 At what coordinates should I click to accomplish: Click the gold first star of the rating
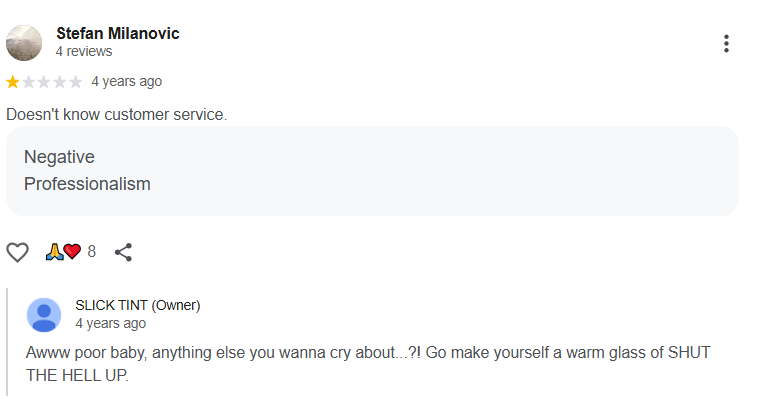[x=12, y=82]
